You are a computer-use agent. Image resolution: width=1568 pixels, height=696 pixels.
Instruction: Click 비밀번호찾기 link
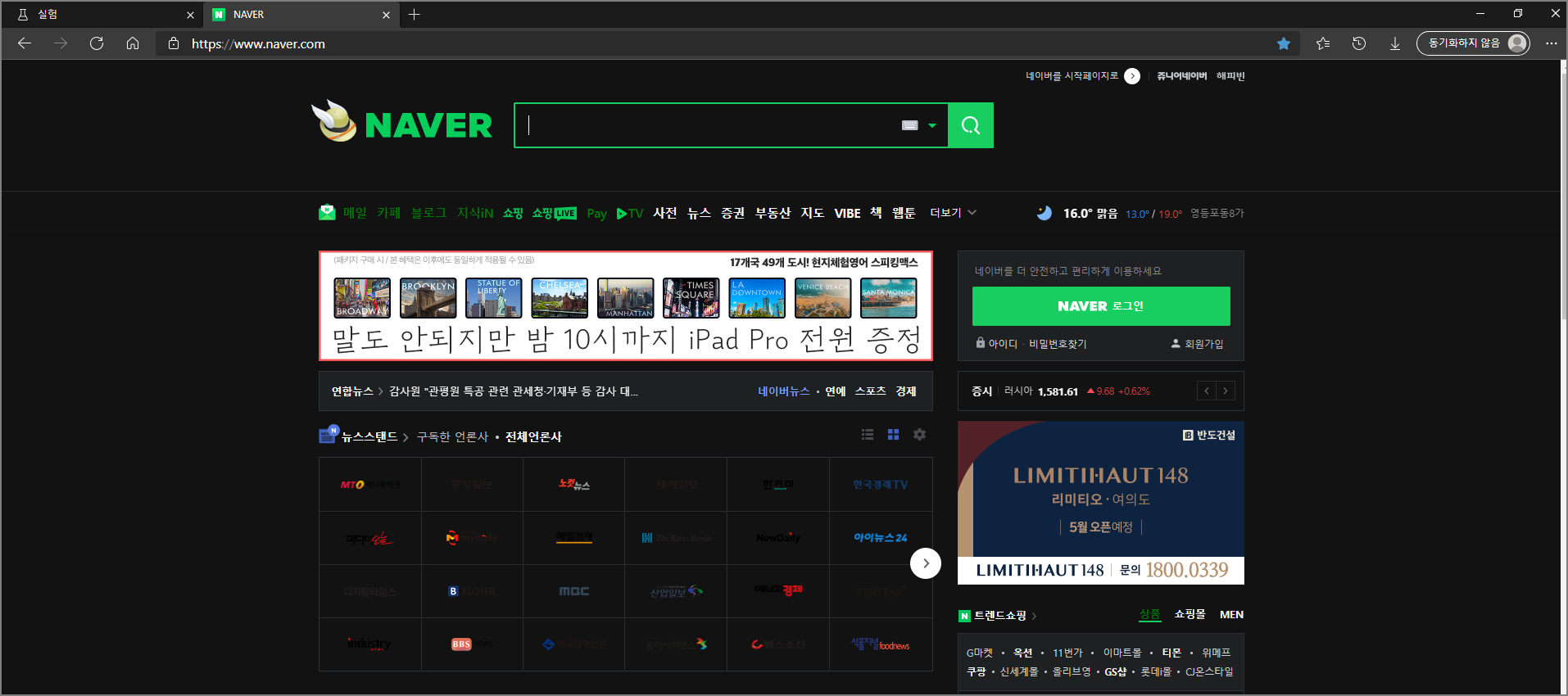tap(1058, 344)
